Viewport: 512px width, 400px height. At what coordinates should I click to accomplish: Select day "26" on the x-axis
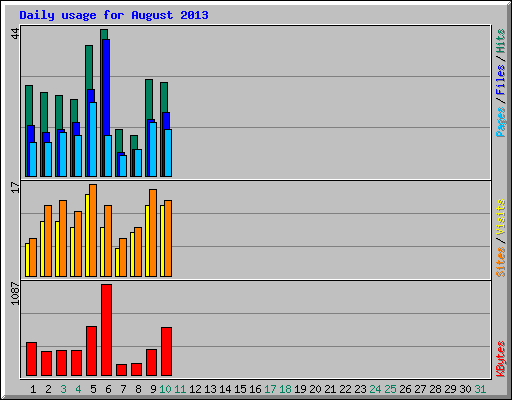[405, 389]
